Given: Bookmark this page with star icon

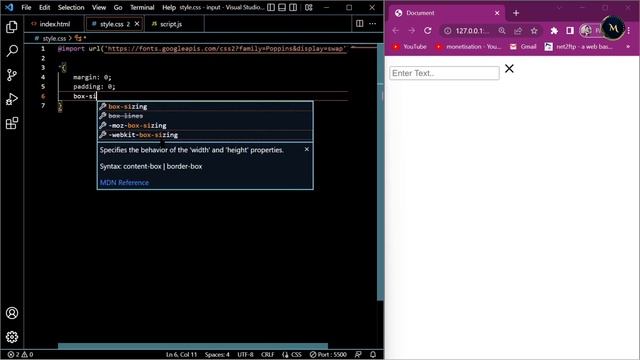Looking at the screenshot, I should pos(534,31).
